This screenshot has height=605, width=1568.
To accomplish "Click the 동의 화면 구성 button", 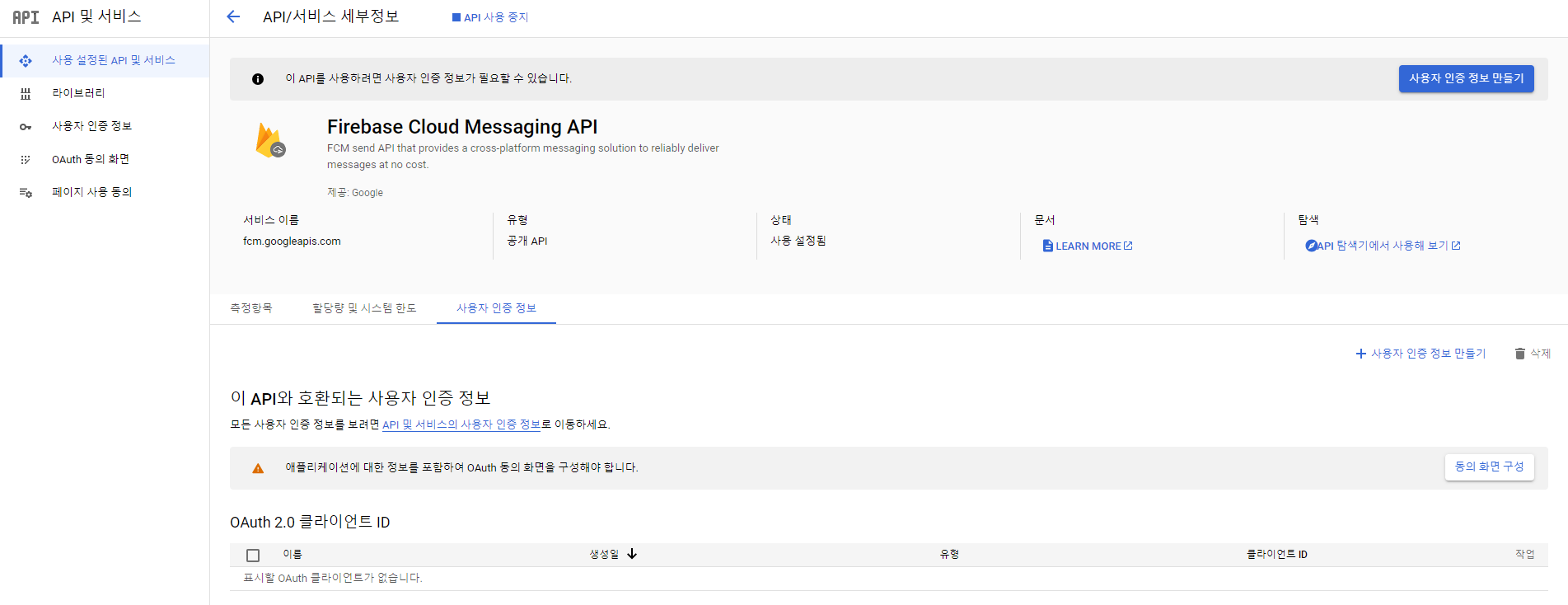I will [x=1489, y=467].
